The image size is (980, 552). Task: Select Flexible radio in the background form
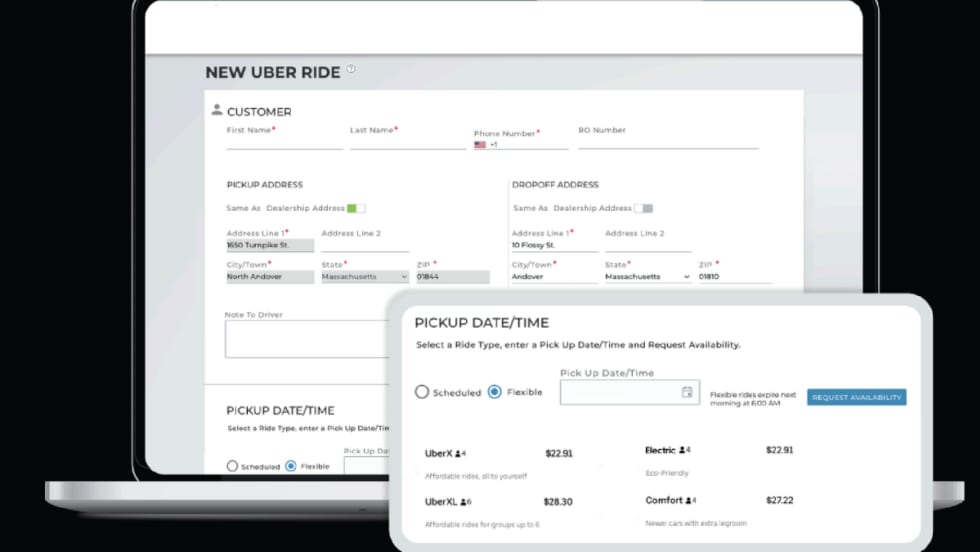point(291,466)
